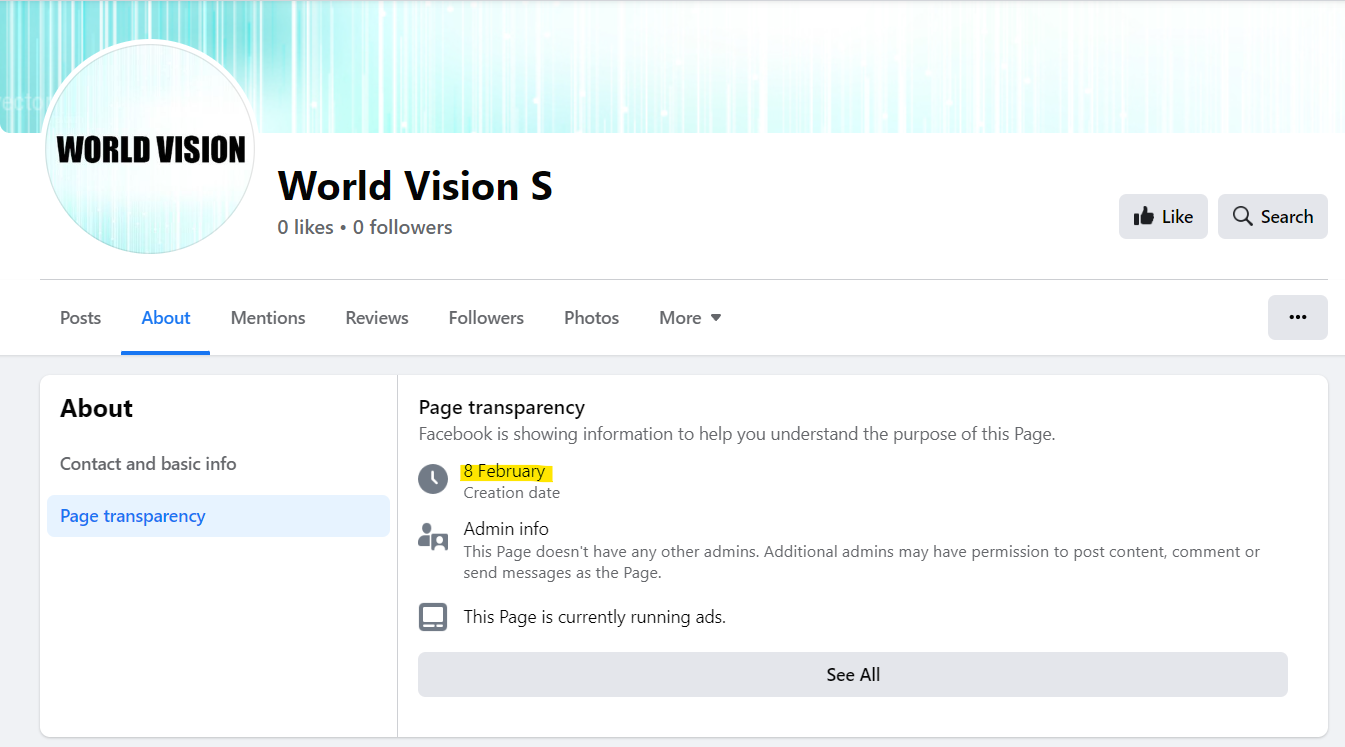The image size is (1345, 747).
Task: Click the World Vision S page title
Action: [x=415, y=186]
